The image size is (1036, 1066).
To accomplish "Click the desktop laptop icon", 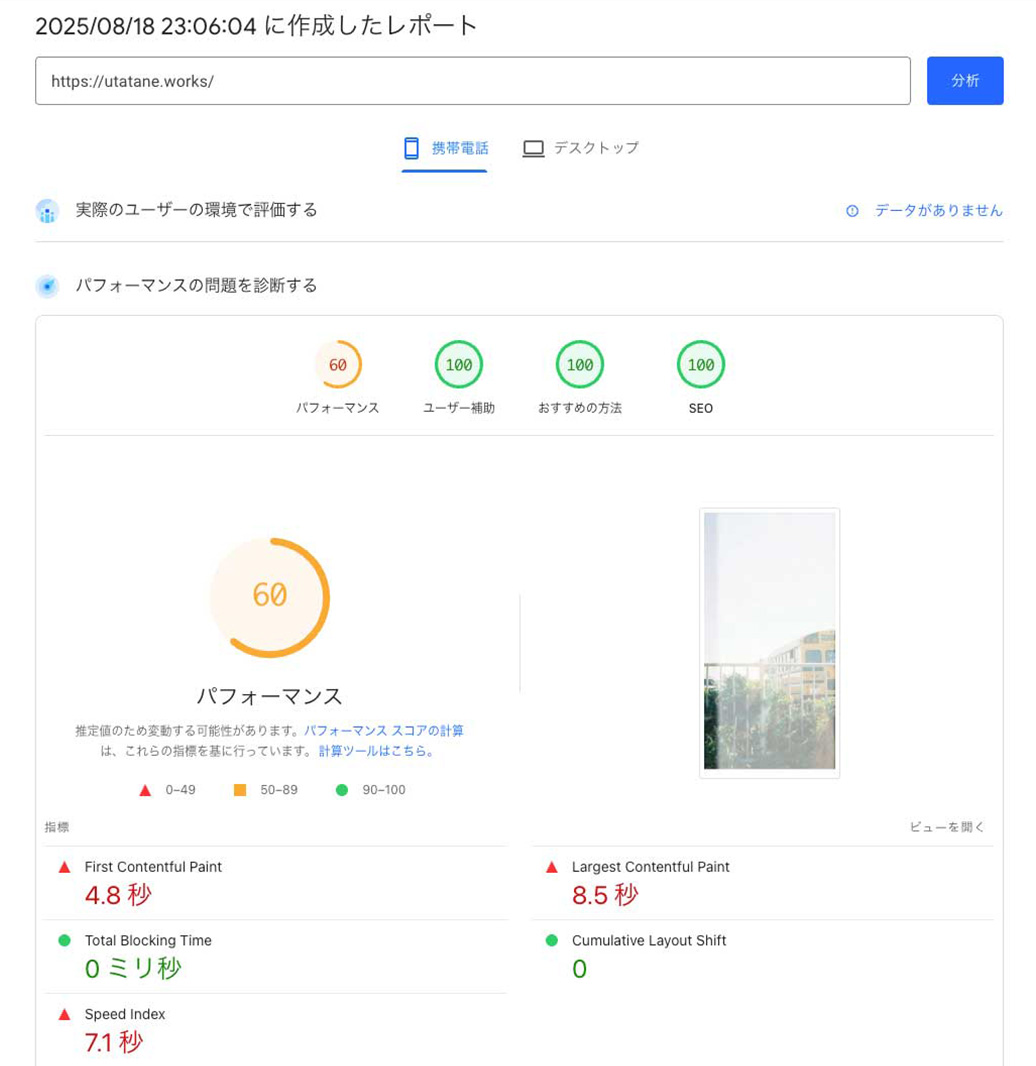I will (x=533, y=148).
